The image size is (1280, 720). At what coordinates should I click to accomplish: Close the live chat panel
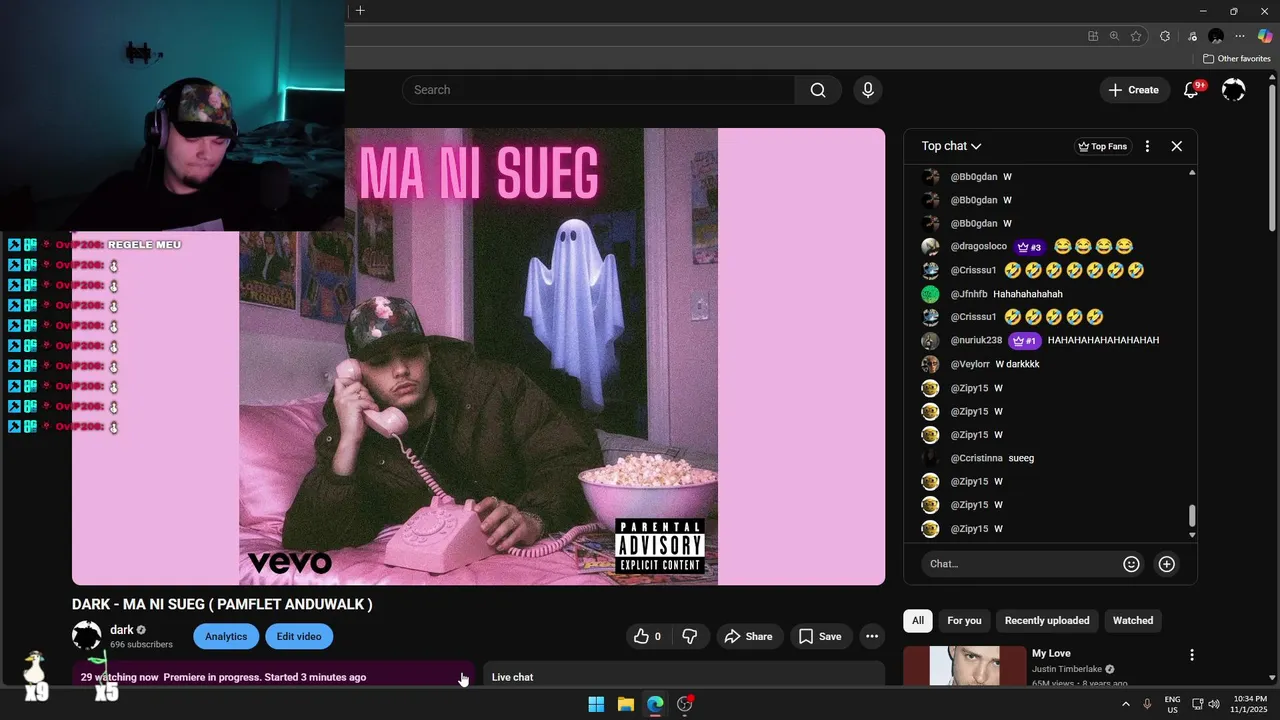[x=1177, y=146]
